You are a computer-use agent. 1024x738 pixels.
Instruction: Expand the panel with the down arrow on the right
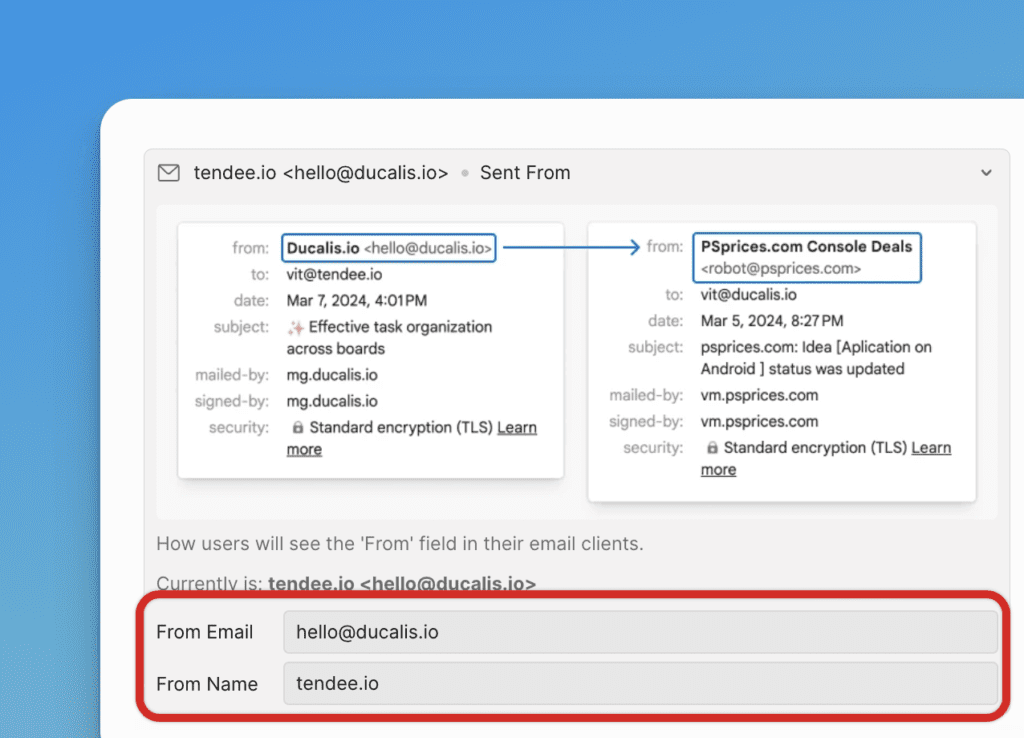click(x=987, y=172)
